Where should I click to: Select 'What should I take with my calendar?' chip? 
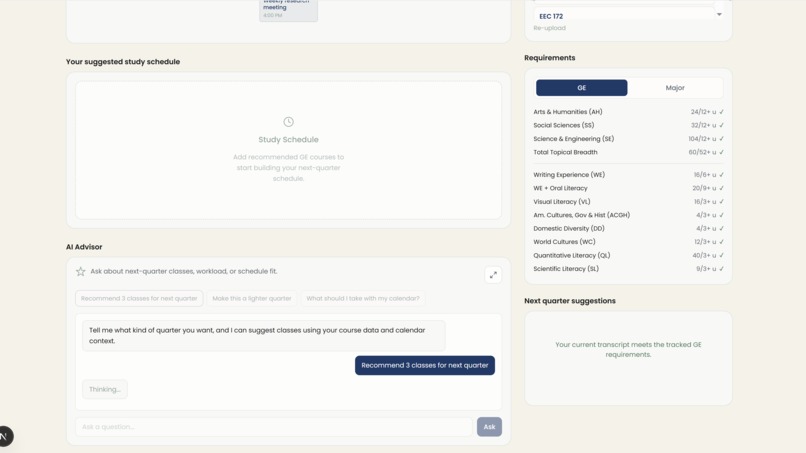tap(363, 299)
